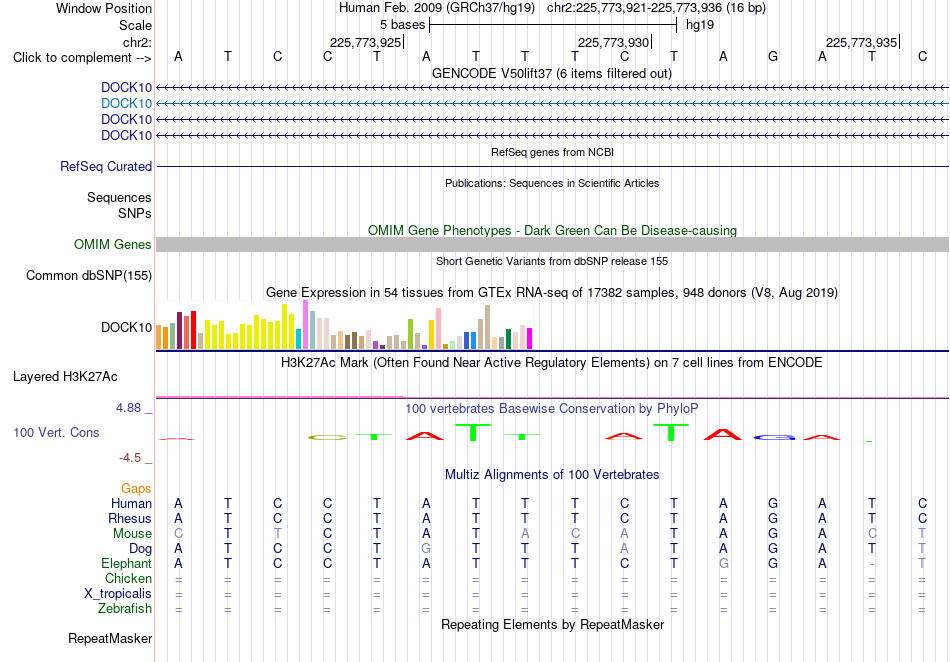Click the 225,773,925 ruler coordinate
This screenshot has height=662, width=950.
click(x=365, y=42)
